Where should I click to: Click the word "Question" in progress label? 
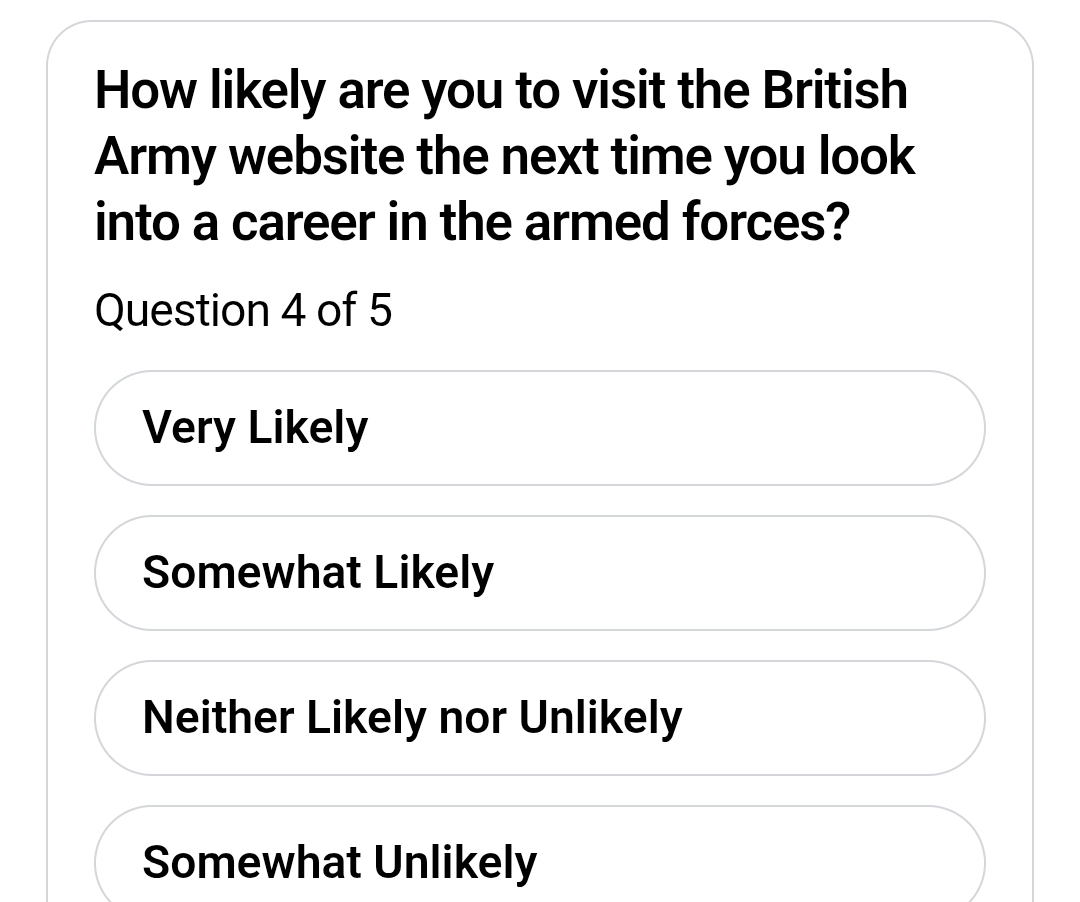point(181,310)
